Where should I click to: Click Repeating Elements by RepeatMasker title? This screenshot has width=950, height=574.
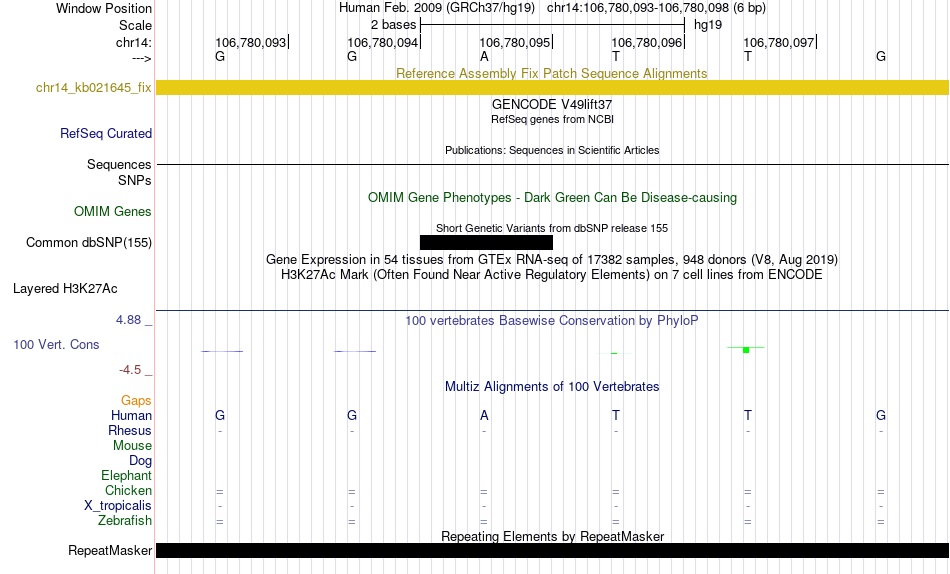pyautogui.click(x=552, y=536)
